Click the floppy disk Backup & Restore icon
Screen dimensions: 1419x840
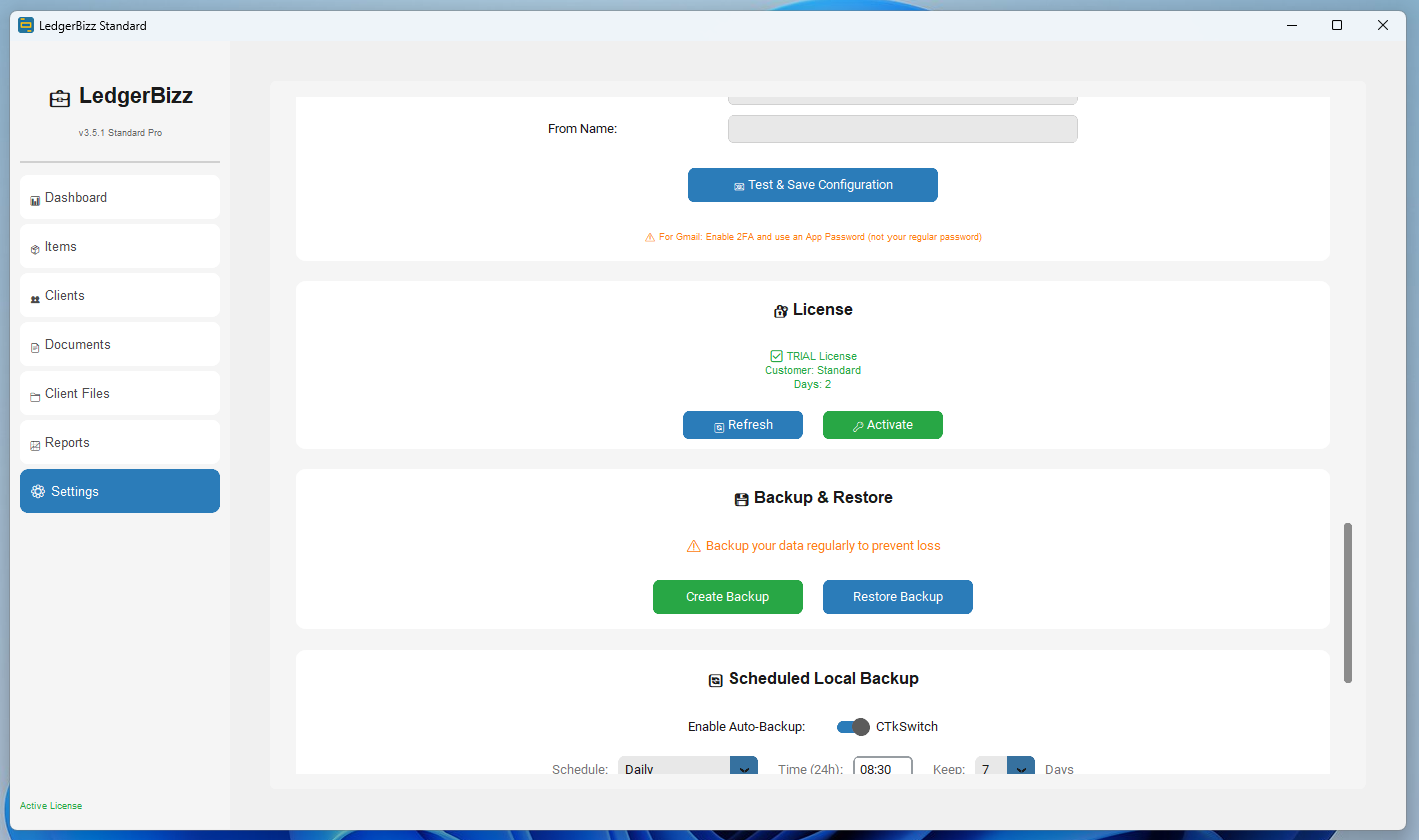pyautogui.click(x=741, y=499)
